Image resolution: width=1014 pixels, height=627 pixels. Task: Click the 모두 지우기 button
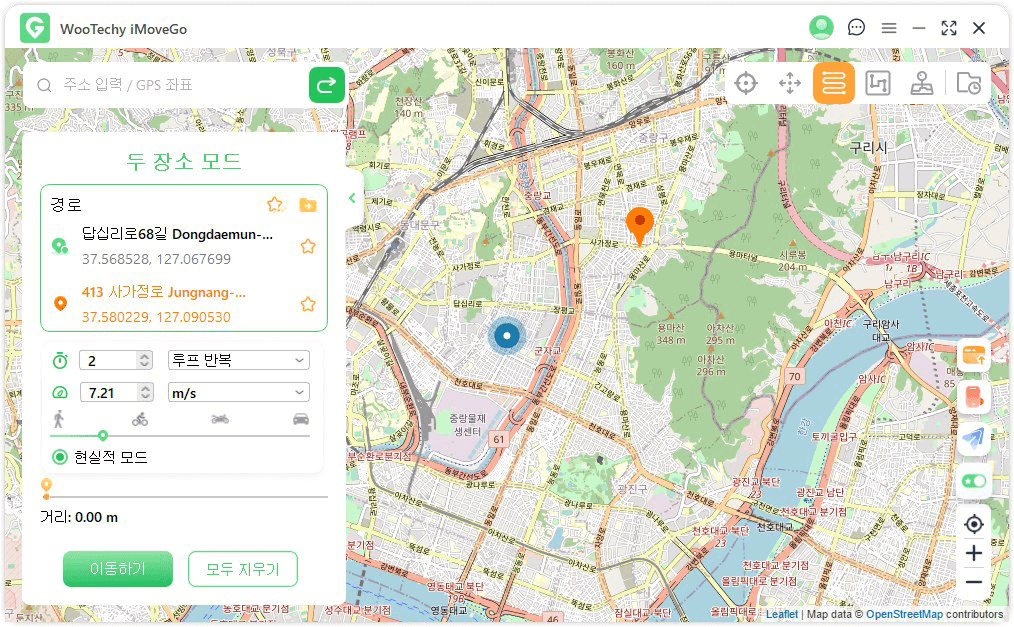coord(242,569)
